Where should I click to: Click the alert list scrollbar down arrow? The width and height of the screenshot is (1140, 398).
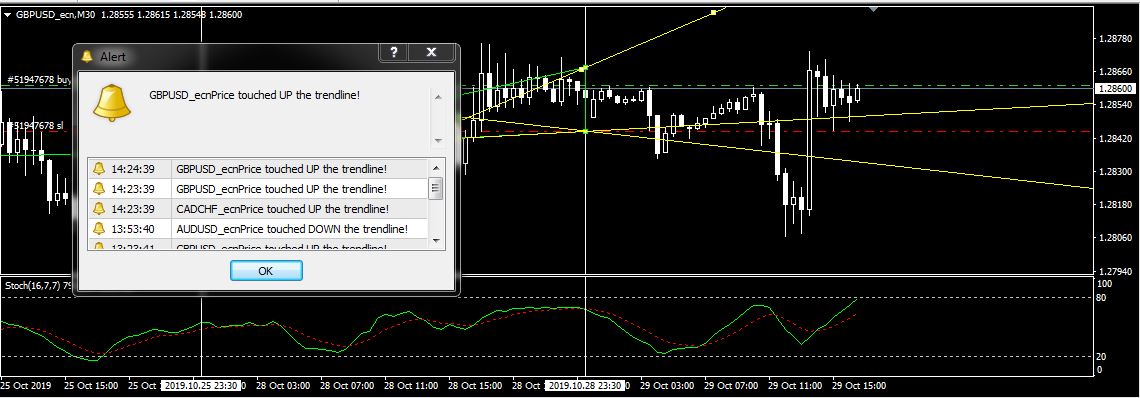tap(436, 241)
